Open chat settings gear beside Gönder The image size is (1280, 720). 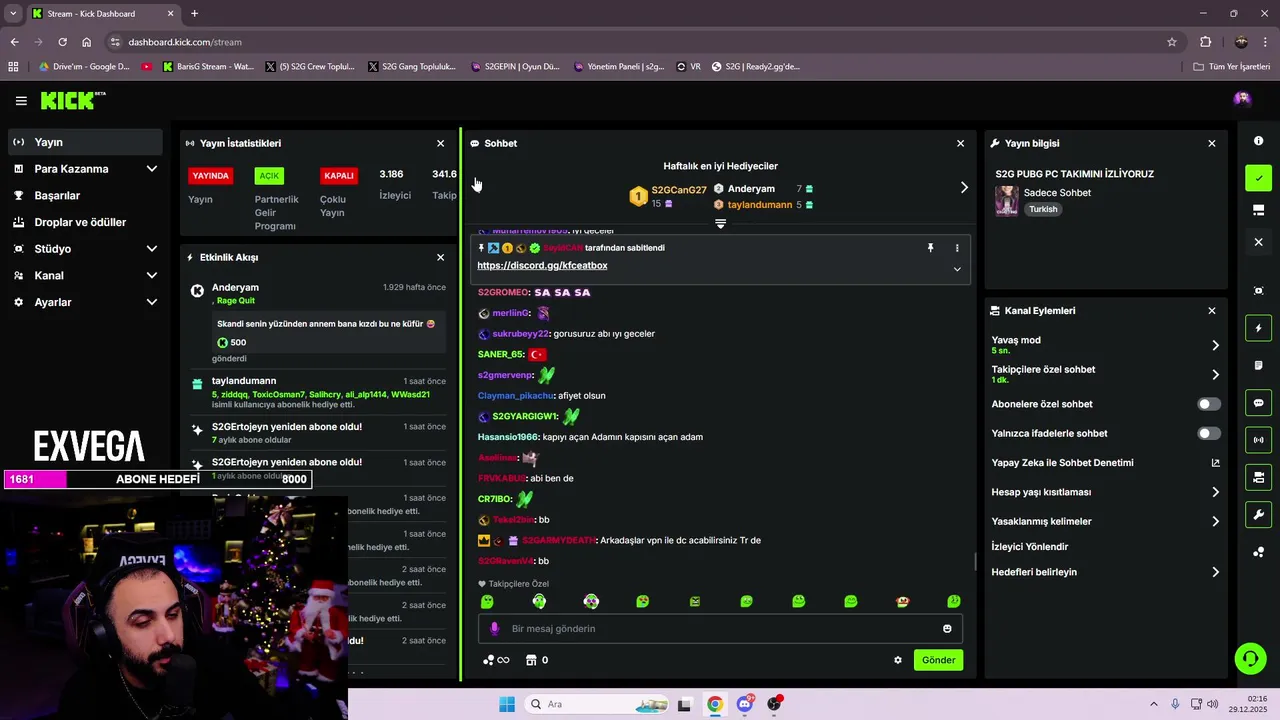[x=898, y=660]
